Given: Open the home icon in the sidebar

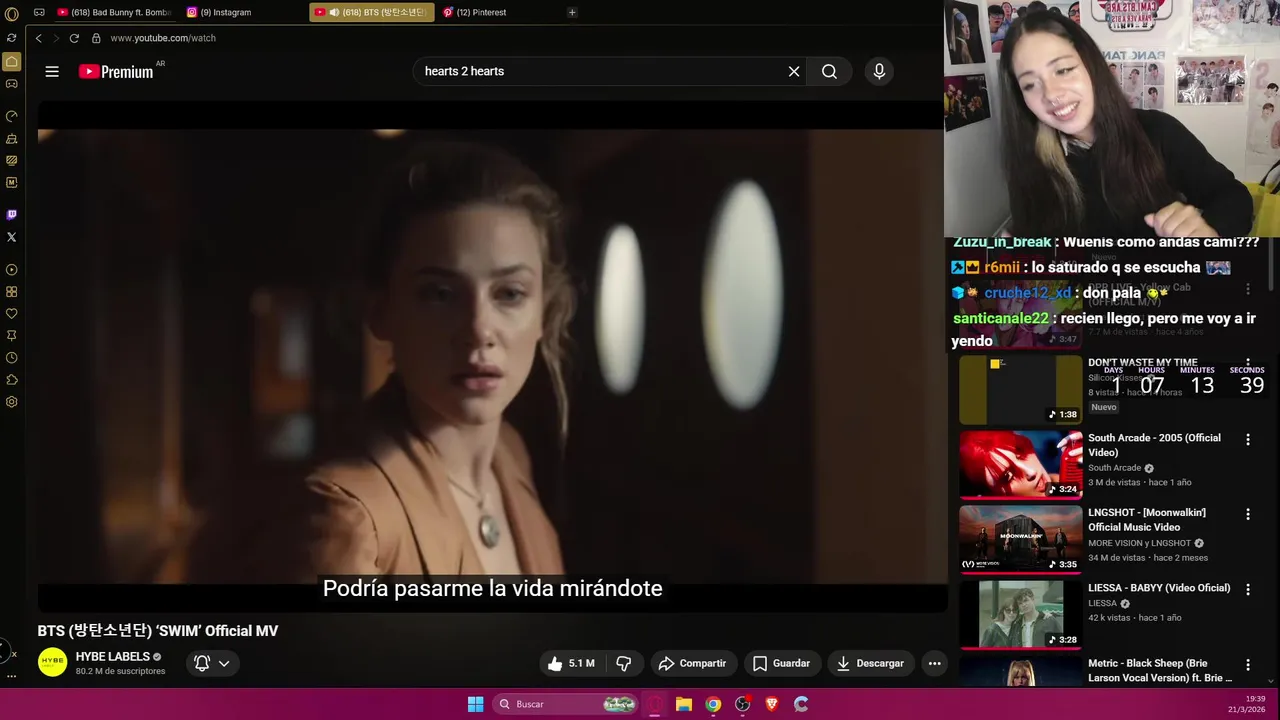Looking at the screenshot, I should coord(11,62).
